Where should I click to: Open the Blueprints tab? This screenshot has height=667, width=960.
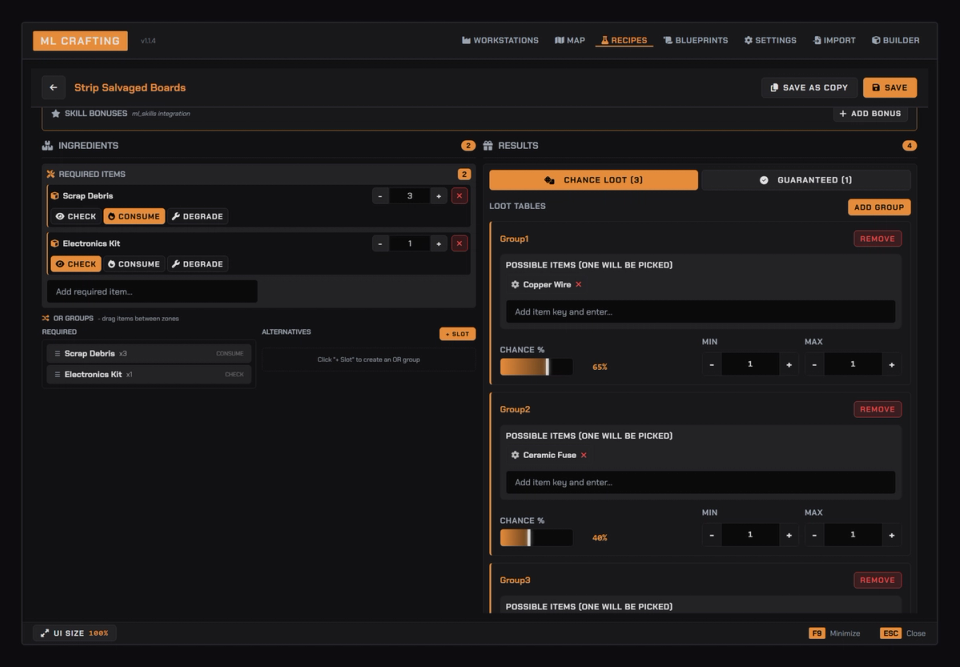click(x=696, y=40)
